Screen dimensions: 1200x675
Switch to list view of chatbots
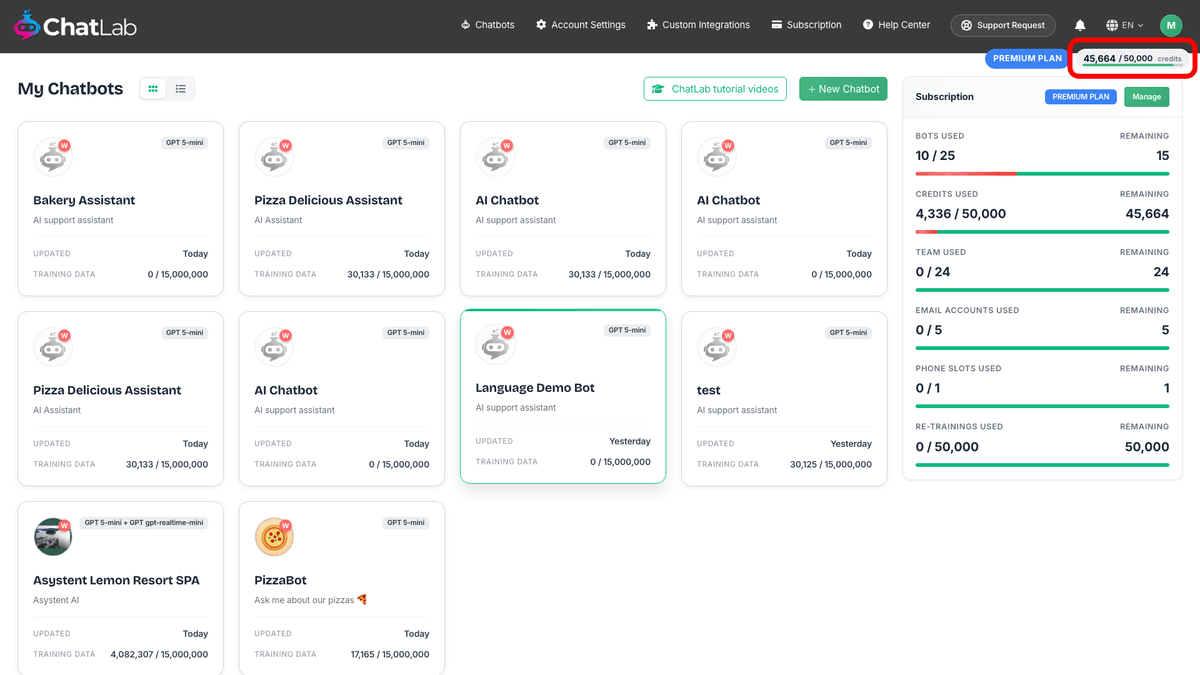tap(181, 89)
